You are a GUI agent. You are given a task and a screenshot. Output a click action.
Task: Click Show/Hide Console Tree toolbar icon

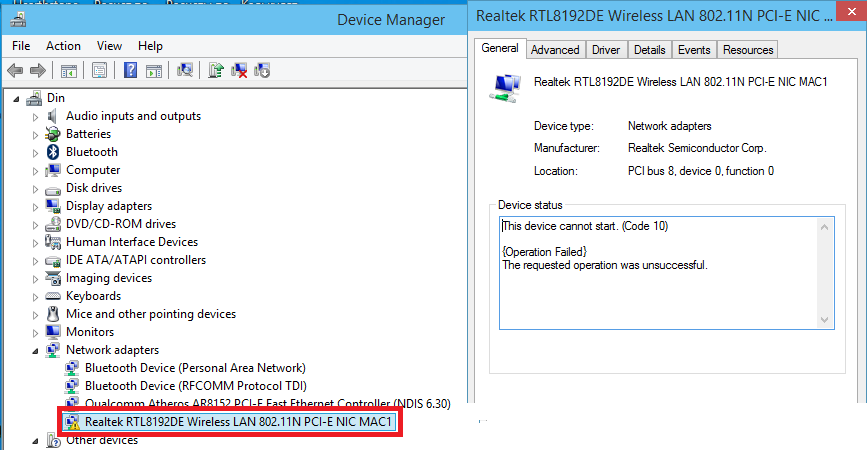[69, 70]
